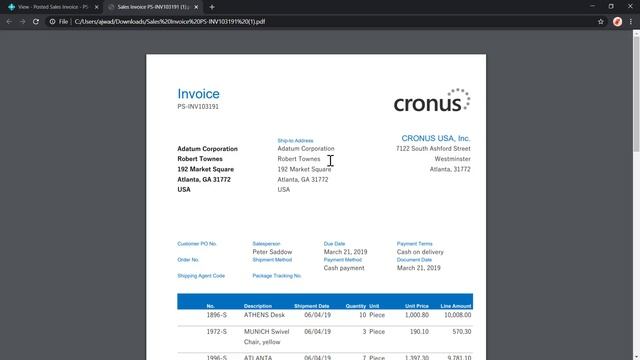This screenshot has height=360, width=640.
Task: Click line amount 10,008.00
Action: [x=458, y=315]
